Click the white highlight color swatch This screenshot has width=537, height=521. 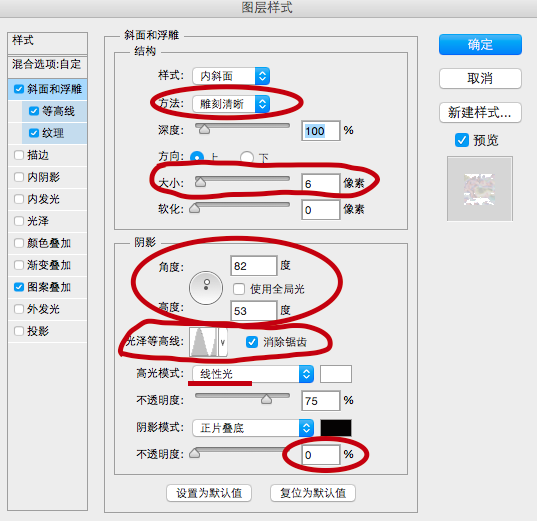coord(336,374)
